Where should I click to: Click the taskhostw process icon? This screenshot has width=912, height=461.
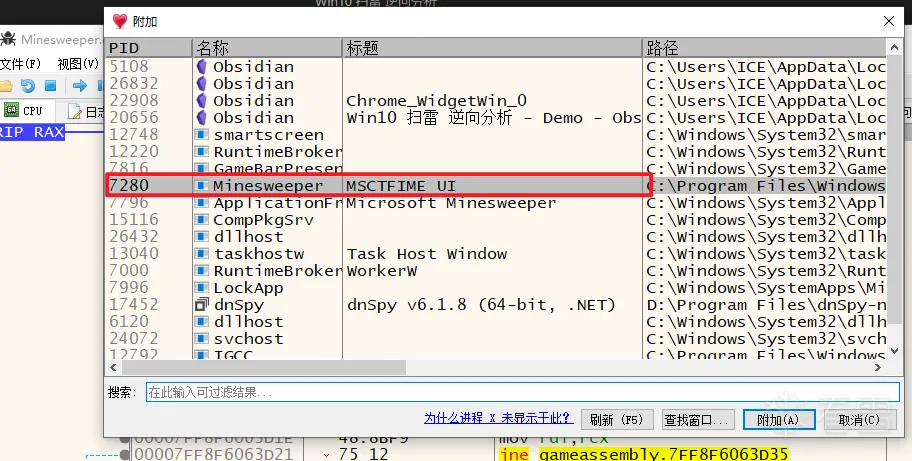pyautogui.click(x=201, y=253)
